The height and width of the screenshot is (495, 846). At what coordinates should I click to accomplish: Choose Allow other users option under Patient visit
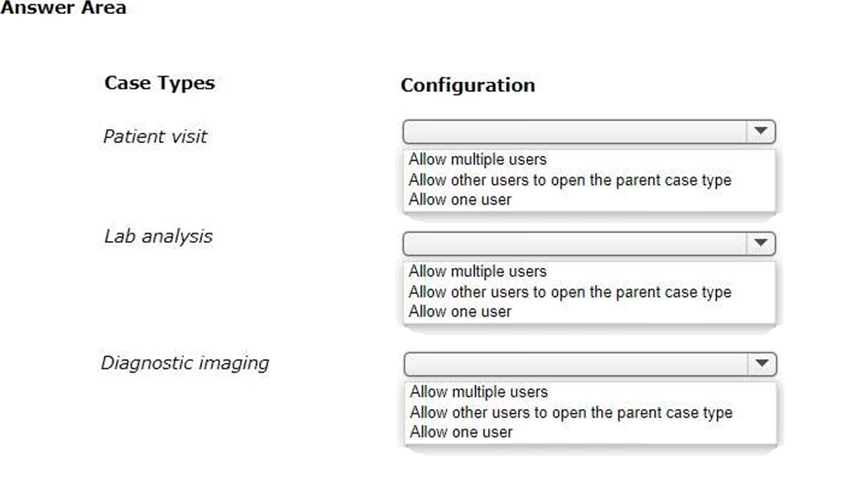(570, 180)
